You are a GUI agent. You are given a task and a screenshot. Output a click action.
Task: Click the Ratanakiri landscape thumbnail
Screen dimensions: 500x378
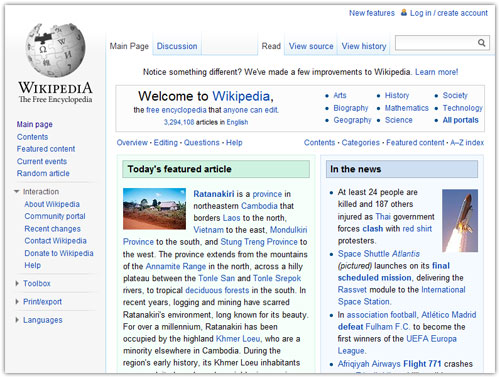click(154, 209)
